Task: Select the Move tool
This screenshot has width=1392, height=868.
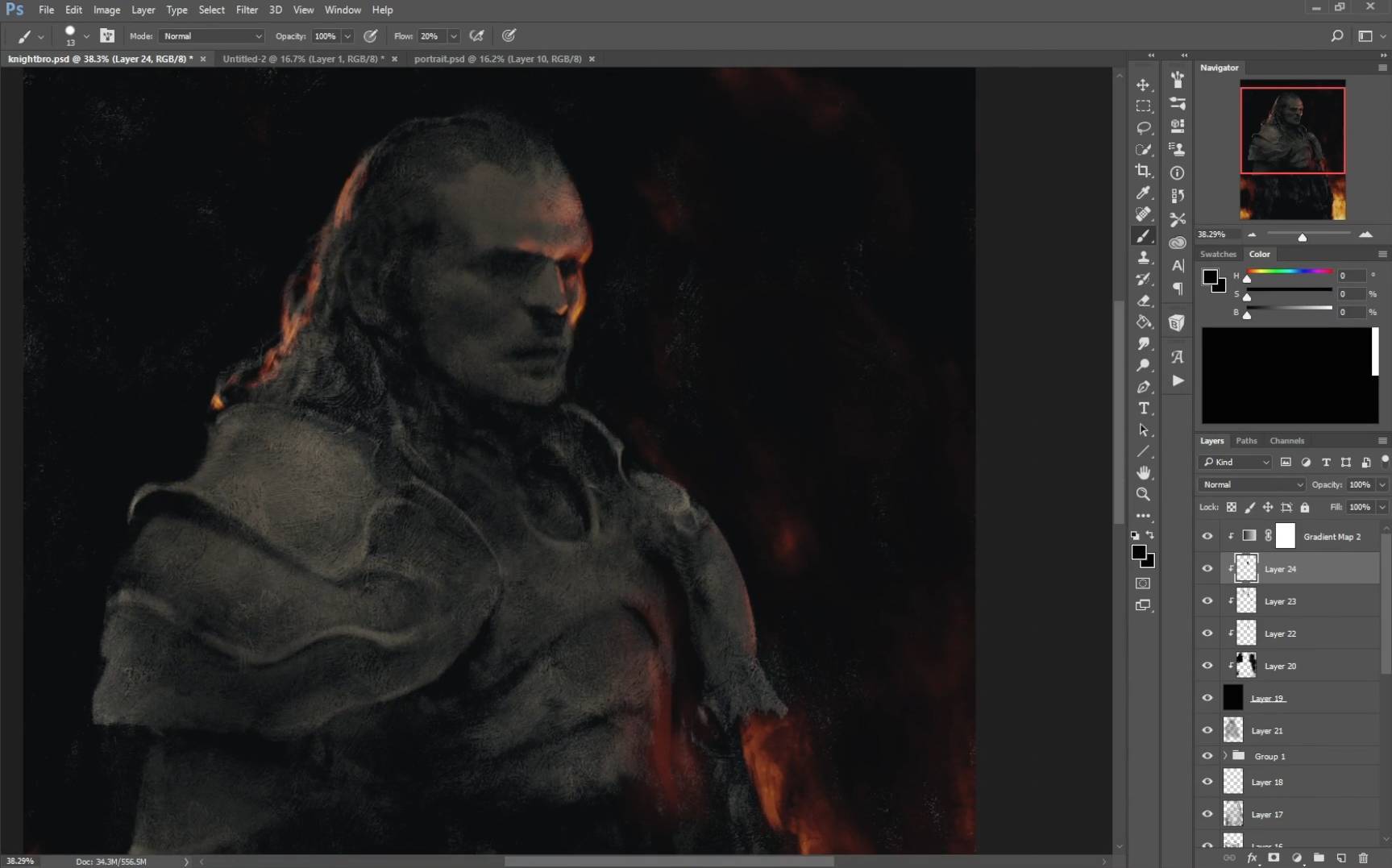Action: 1143,85
